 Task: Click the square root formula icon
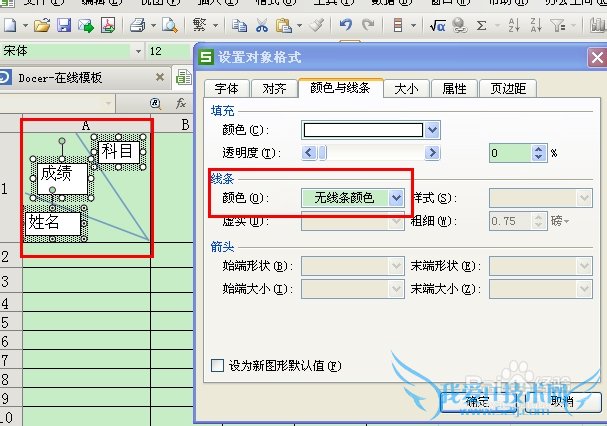pyautogui.click(x=437, y=26)
